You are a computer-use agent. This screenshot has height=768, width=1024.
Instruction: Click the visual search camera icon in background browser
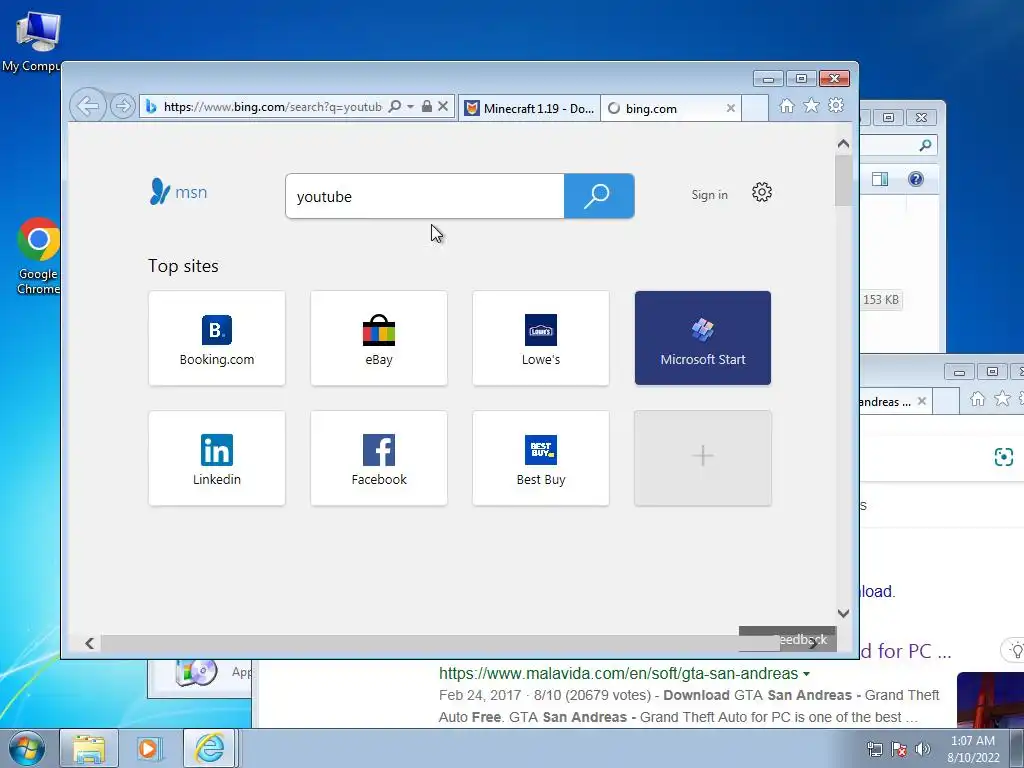1004,457
